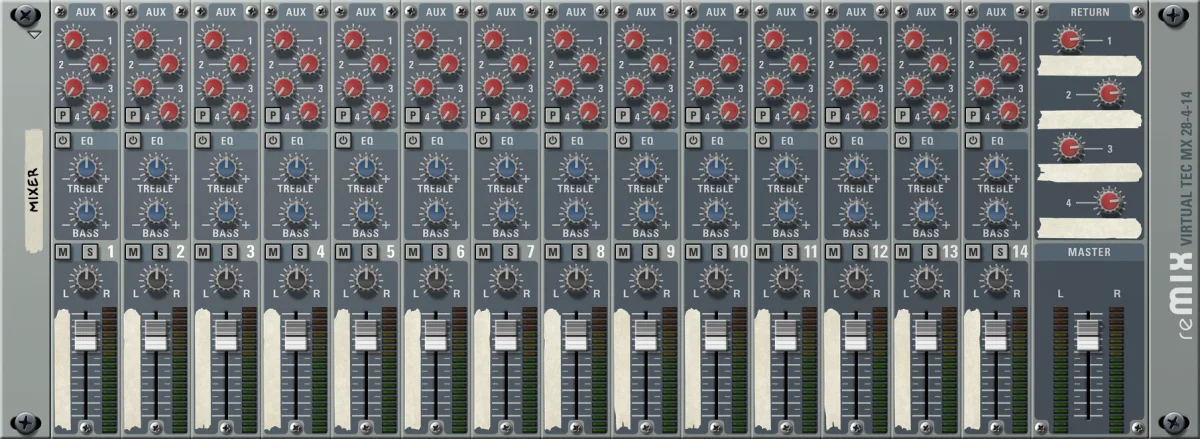This screenshot has height=439, width=1200.
Task: Click the MASTER section header
Action: 1089,252
